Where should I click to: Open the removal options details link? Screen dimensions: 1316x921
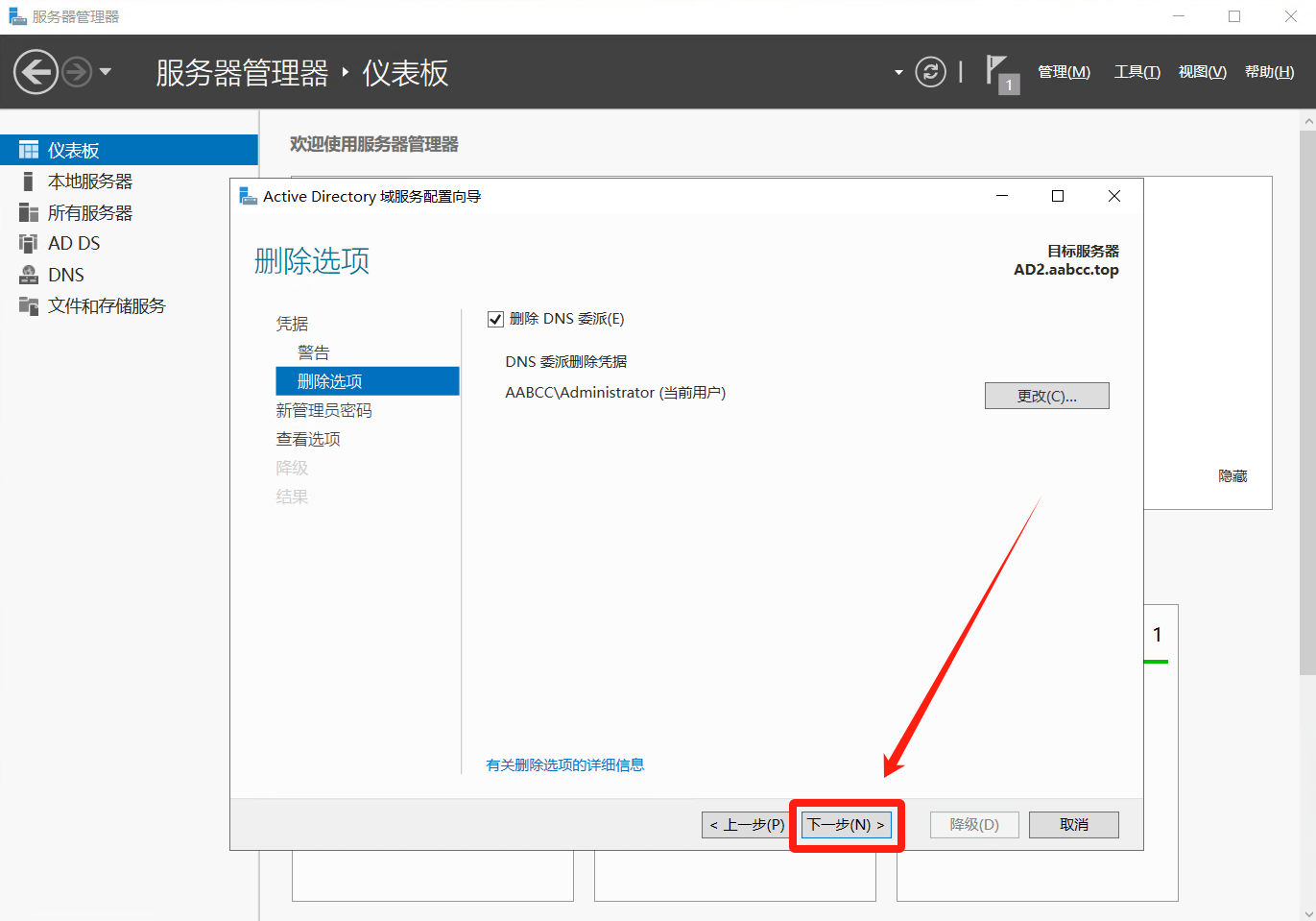(564, 765)
